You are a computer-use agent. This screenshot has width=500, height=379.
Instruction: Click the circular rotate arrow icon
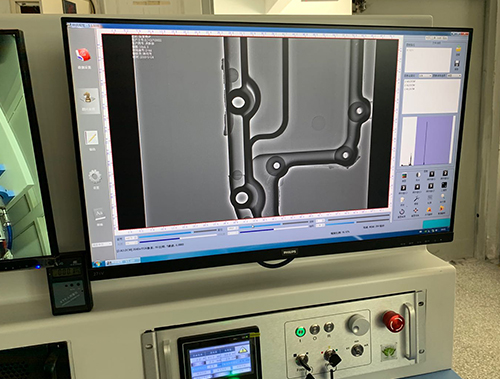402,211
